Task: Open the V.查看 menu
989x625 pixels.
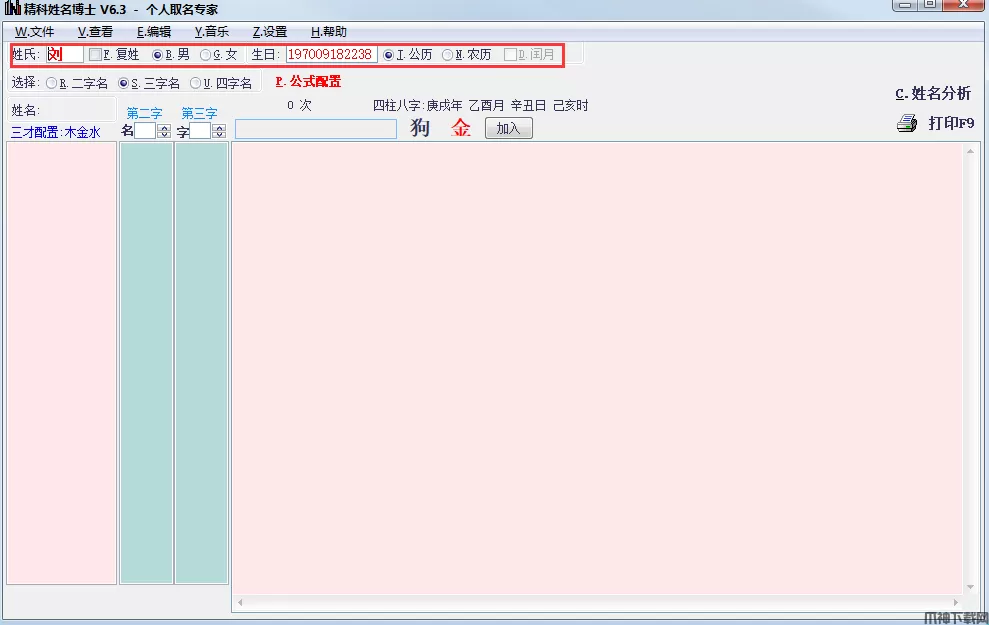Action: [x=95, y=32]
